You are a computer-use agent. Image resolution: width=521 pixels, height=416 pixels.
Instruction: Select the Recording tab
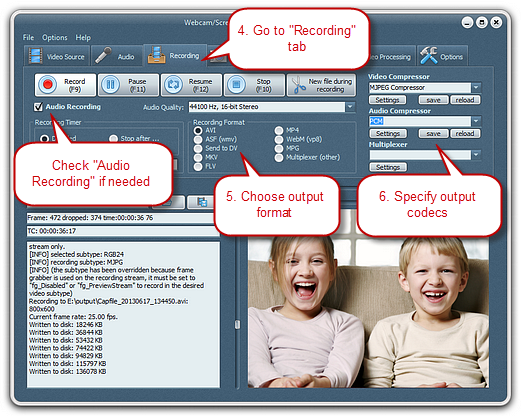tap(175, 55)
